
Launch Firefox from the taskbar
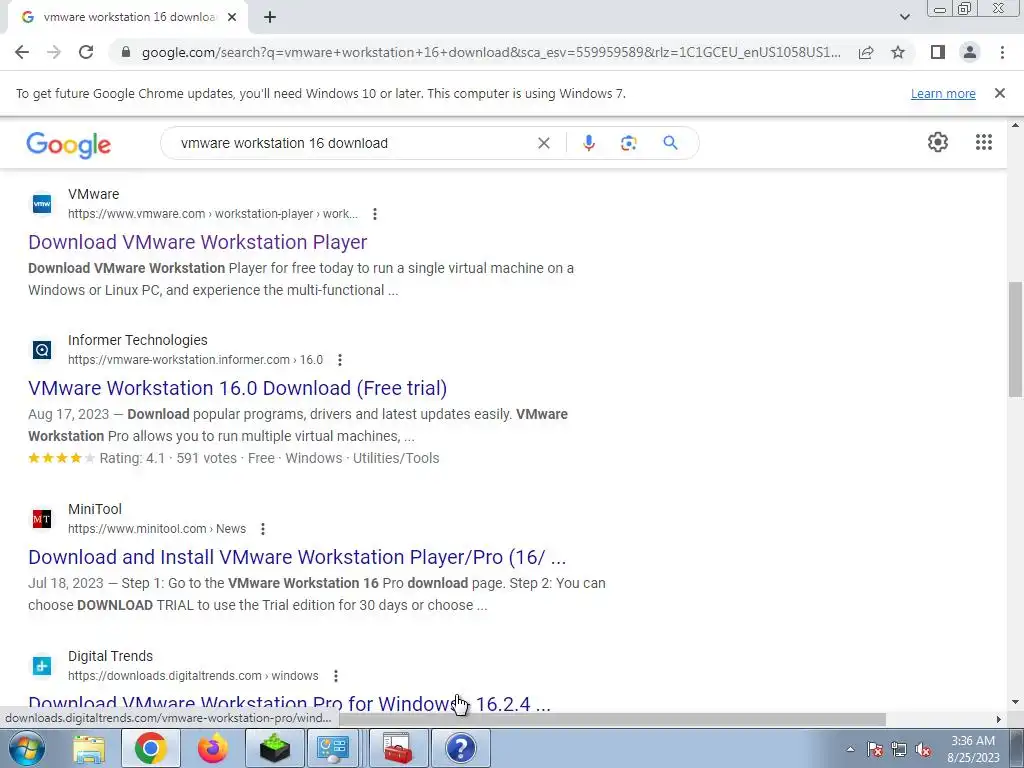click(x=213, y=748)
